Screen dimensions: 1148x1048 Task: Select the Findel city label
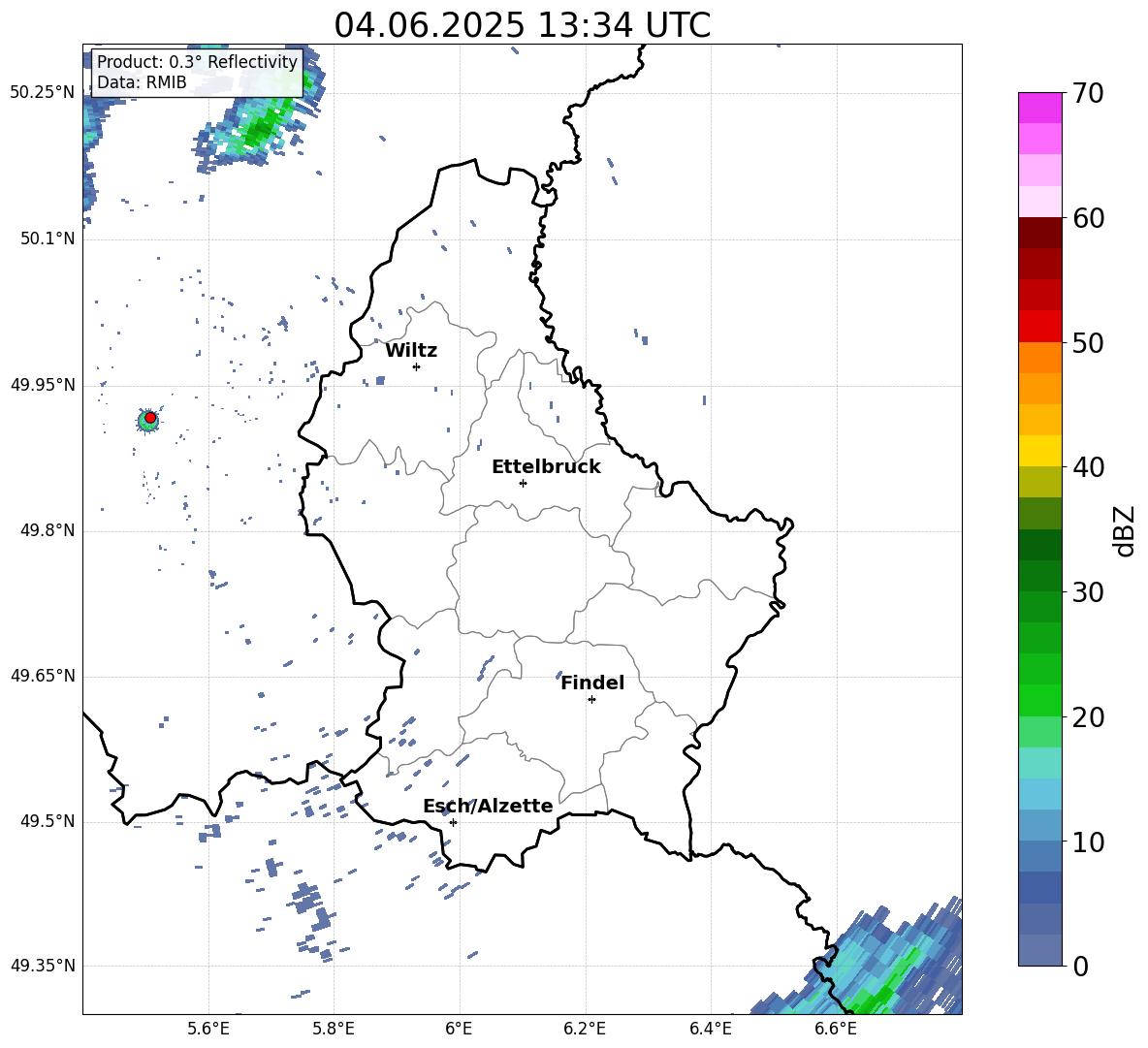tap(592, 683)
